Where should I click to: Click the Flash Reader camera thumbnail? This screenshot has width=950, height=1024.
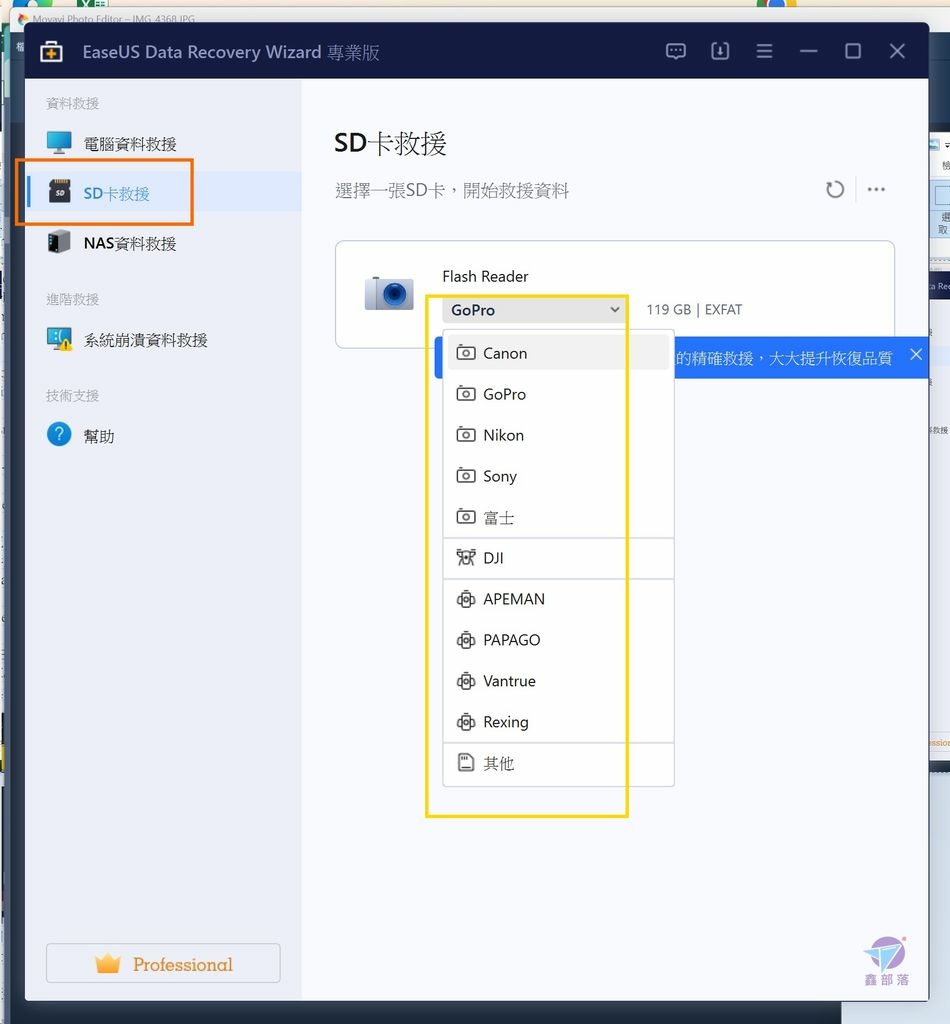tap(389, 293)
